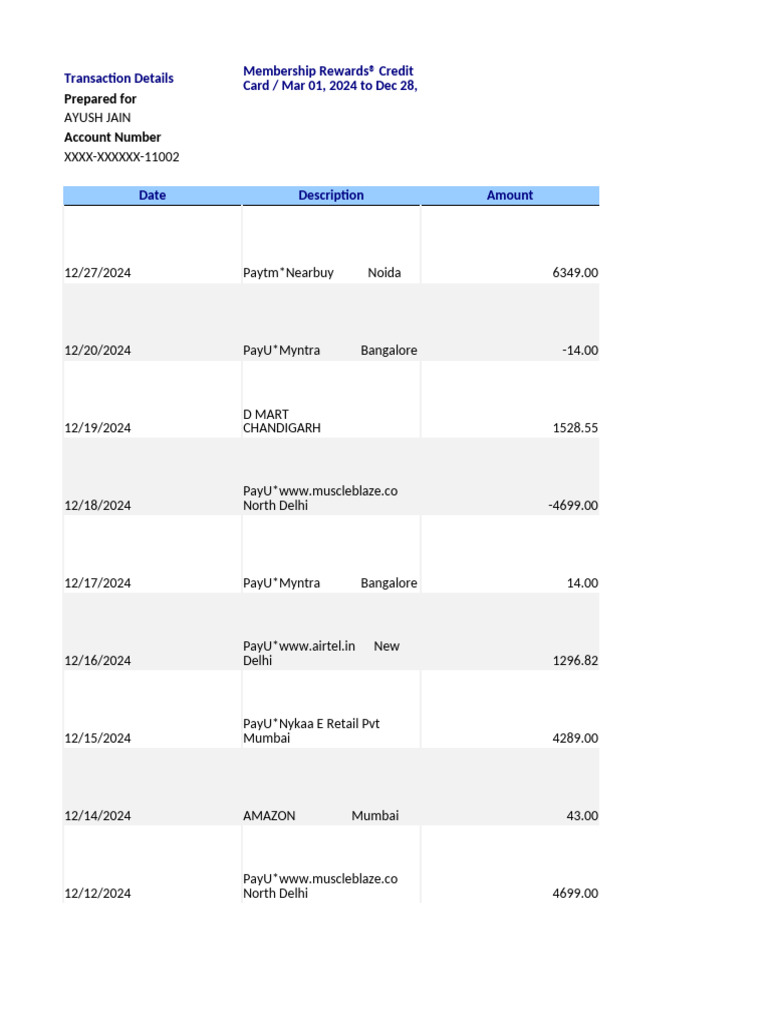Viewport: 768px width, 1024px height.
Task: Select the PayU*www.airtel.in New Delhi entry
Action: click(x=320, y=653)
